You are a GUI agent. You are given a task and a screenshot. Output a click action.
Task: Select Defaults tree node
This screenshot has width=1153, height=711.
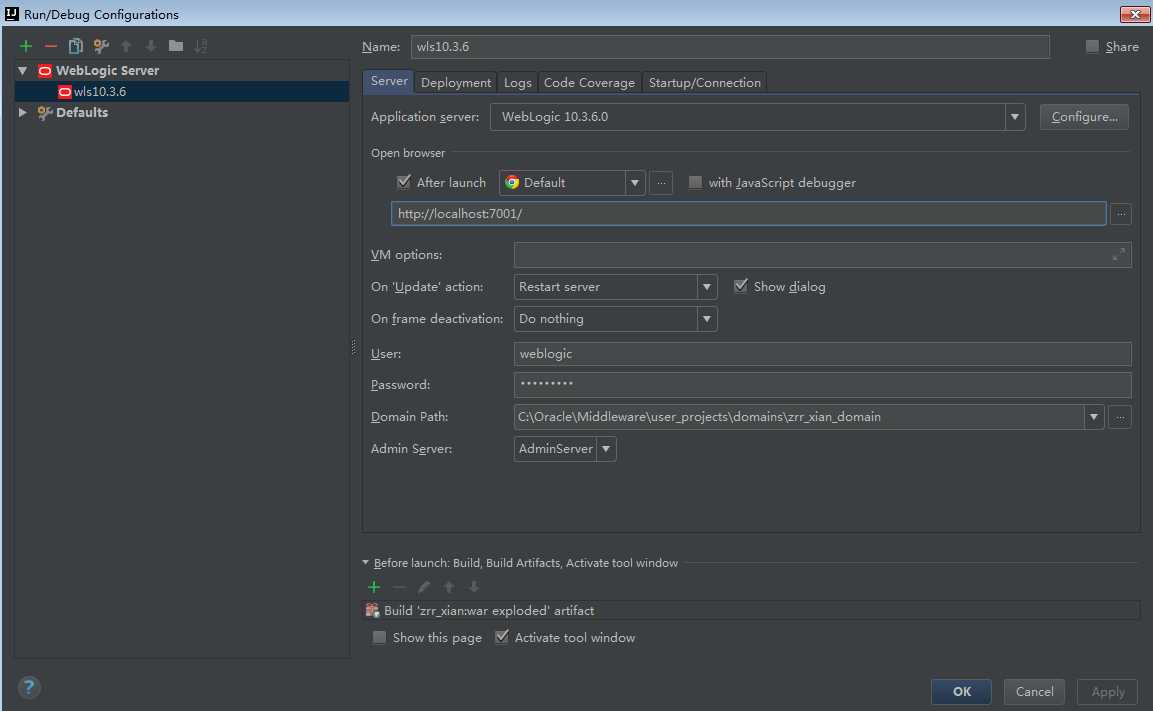(x=82, y=112)
